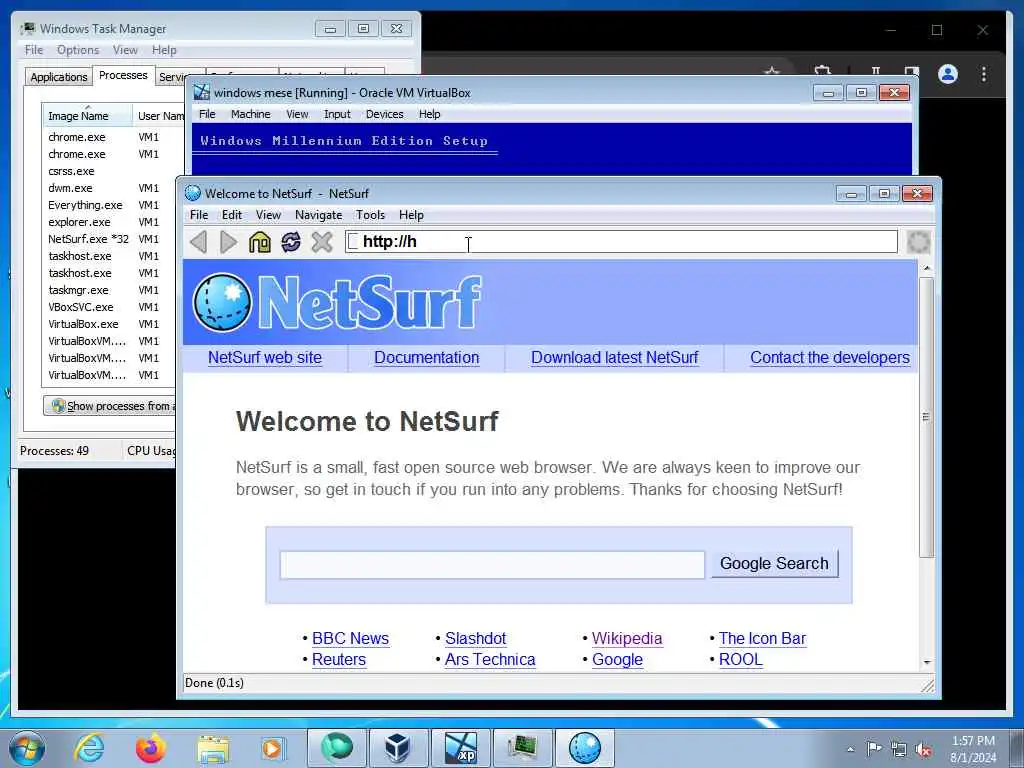The image size is (1024, 768).
Task: Switch to Task Manager Applications tab
Action: [x=59, y=76]
